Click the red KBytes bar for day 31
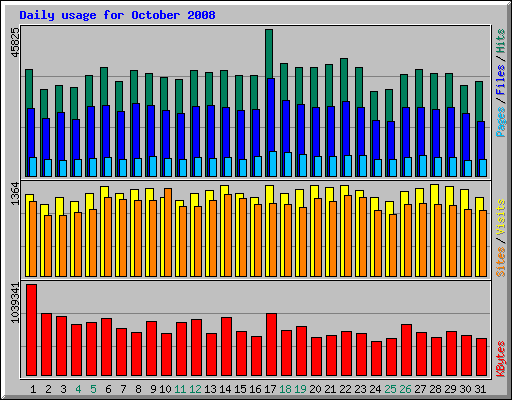512x400 pixels. click(481, 357)
